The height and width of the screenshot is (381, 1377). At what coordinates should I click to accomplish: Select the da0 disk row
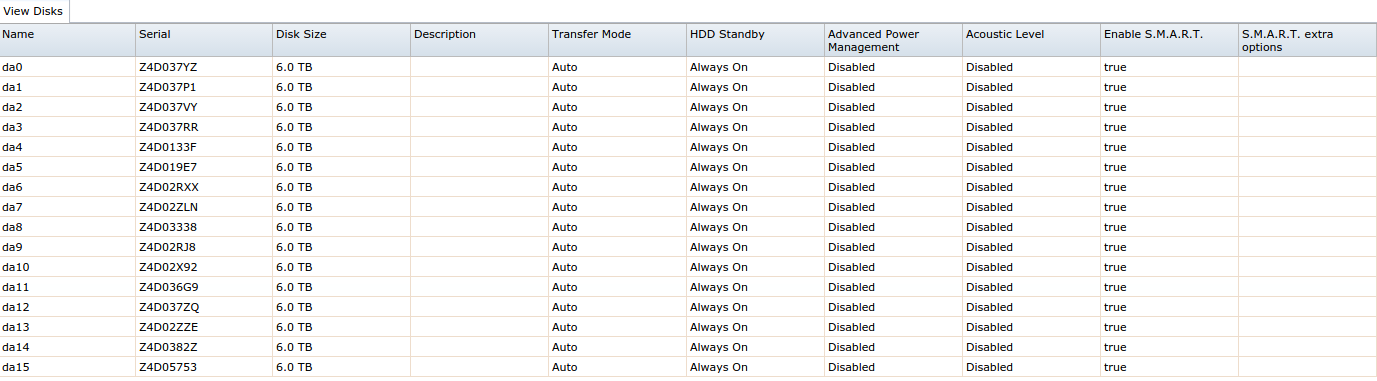688,67
